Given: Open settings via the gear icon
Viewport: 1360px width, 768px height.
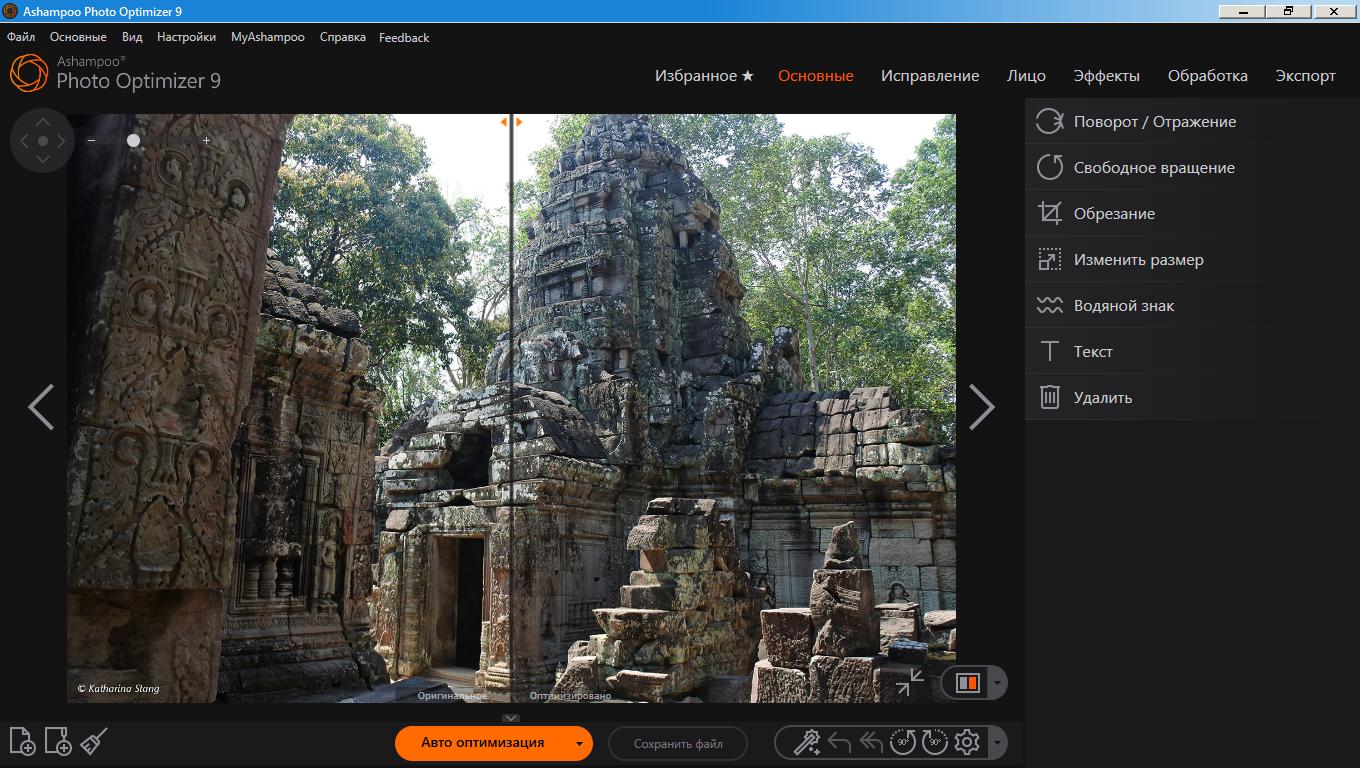Looking at the screenshot, I should click(966, 742).
